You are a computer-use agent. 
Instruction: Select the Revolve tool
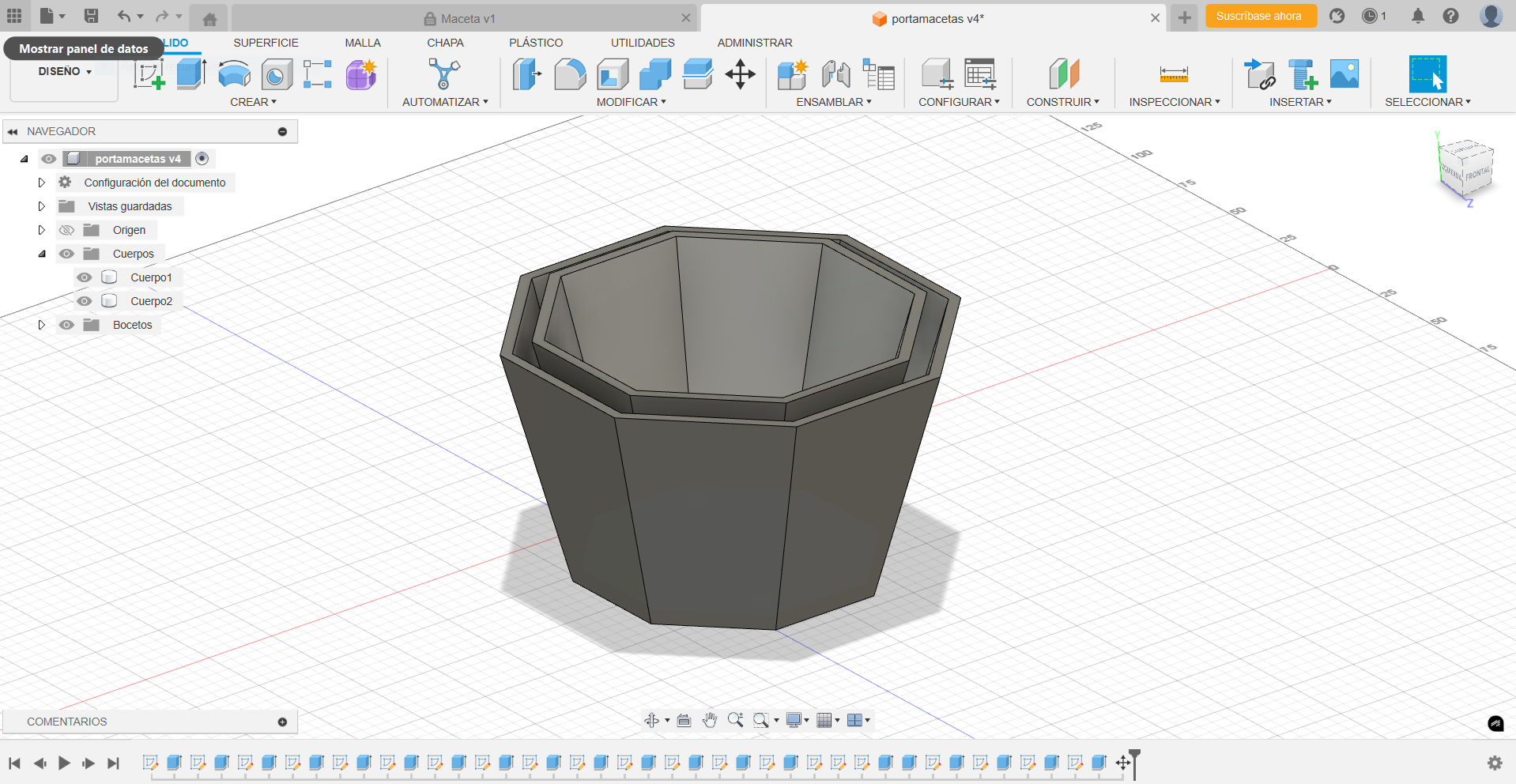234,74
